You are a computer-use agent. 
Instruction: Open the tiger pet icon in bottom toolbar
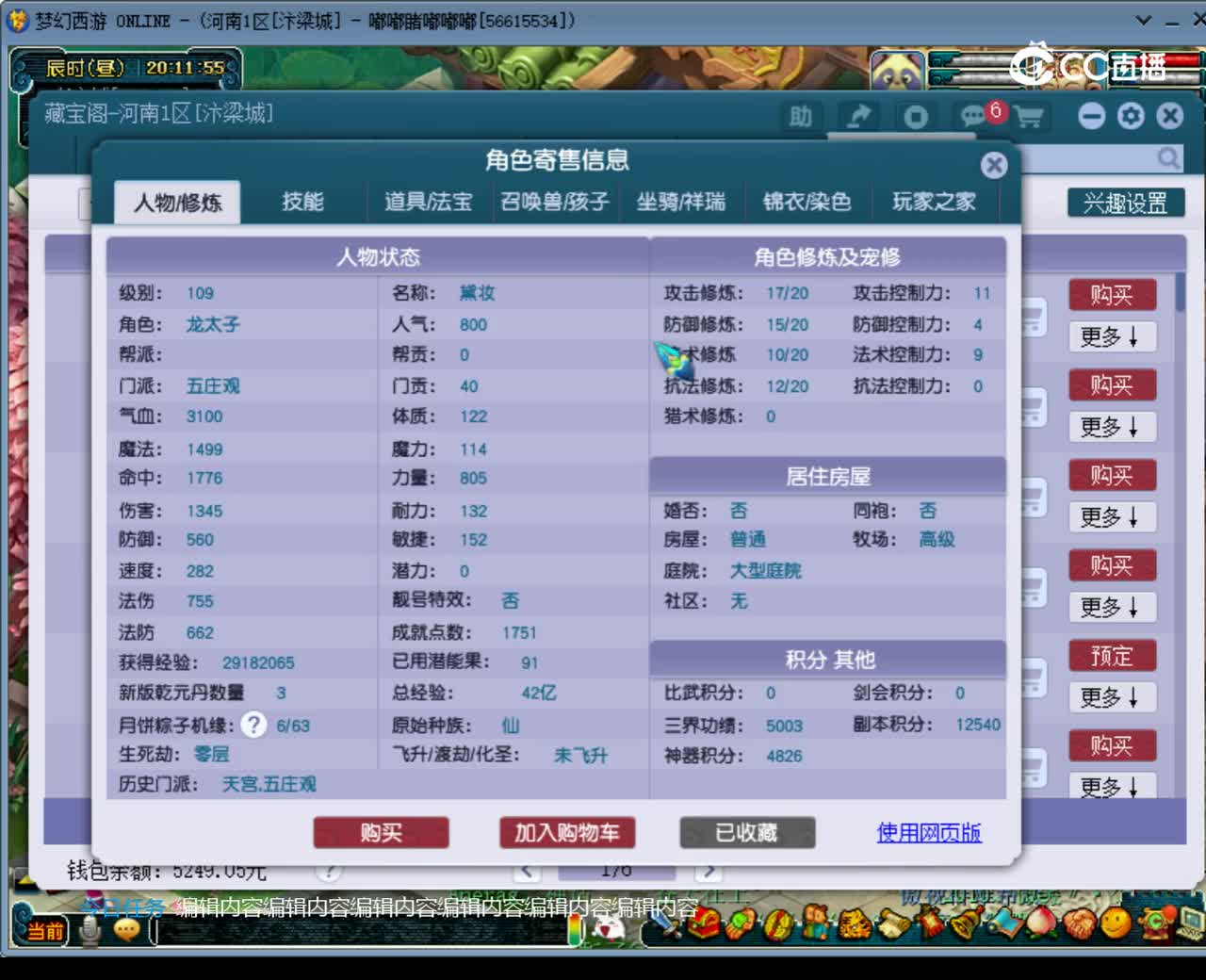tap(855, 924)
